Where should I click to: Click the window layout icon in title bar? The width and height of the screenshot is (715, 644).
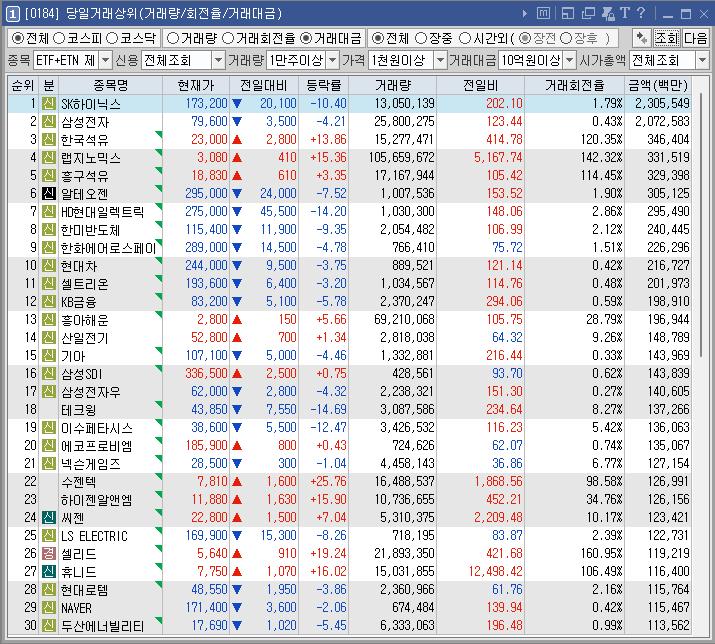pos(568,14)
